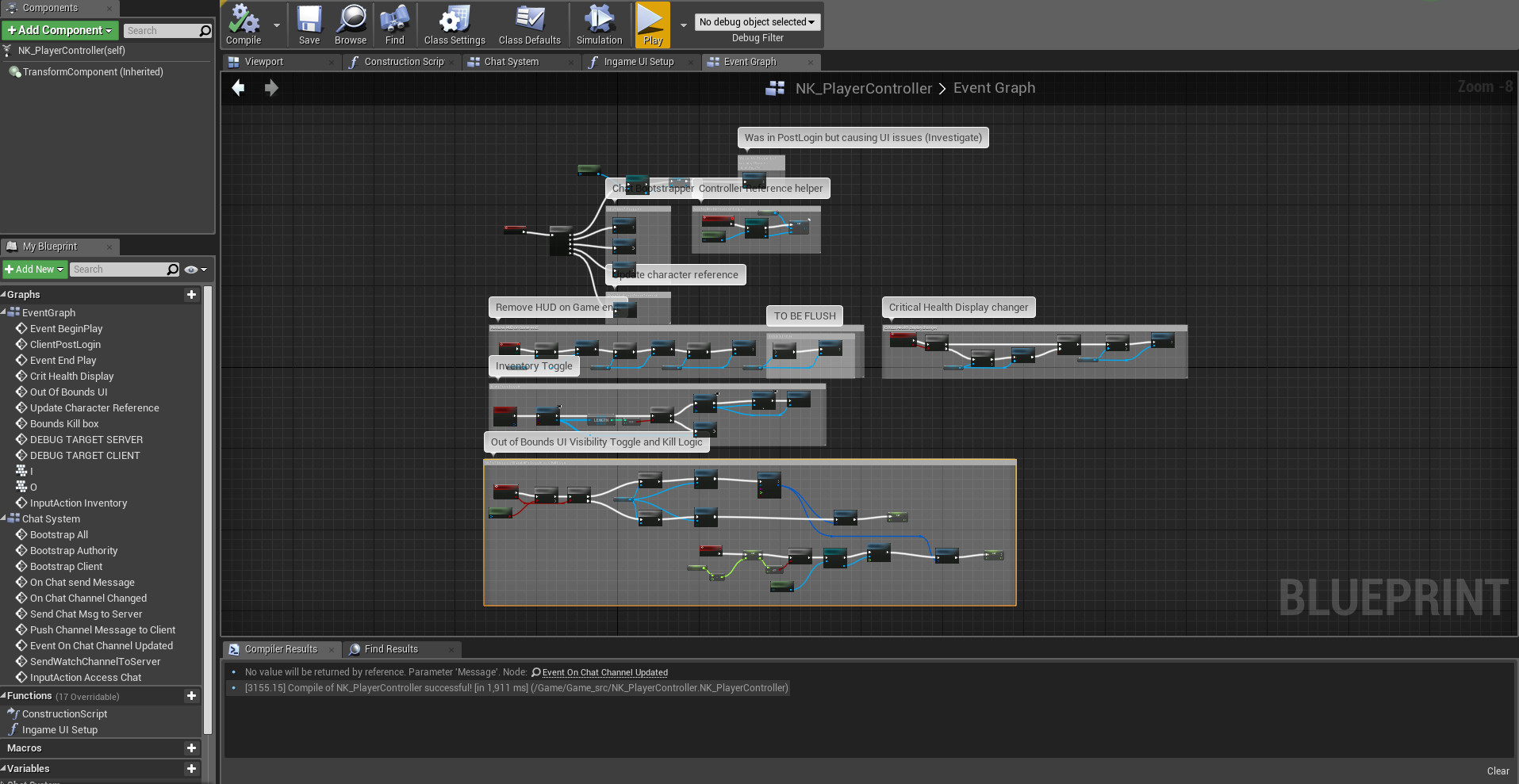Follow the Event On Chat Channel Updated link
This screenshot has height=784, width=1519.
[604, 672]
